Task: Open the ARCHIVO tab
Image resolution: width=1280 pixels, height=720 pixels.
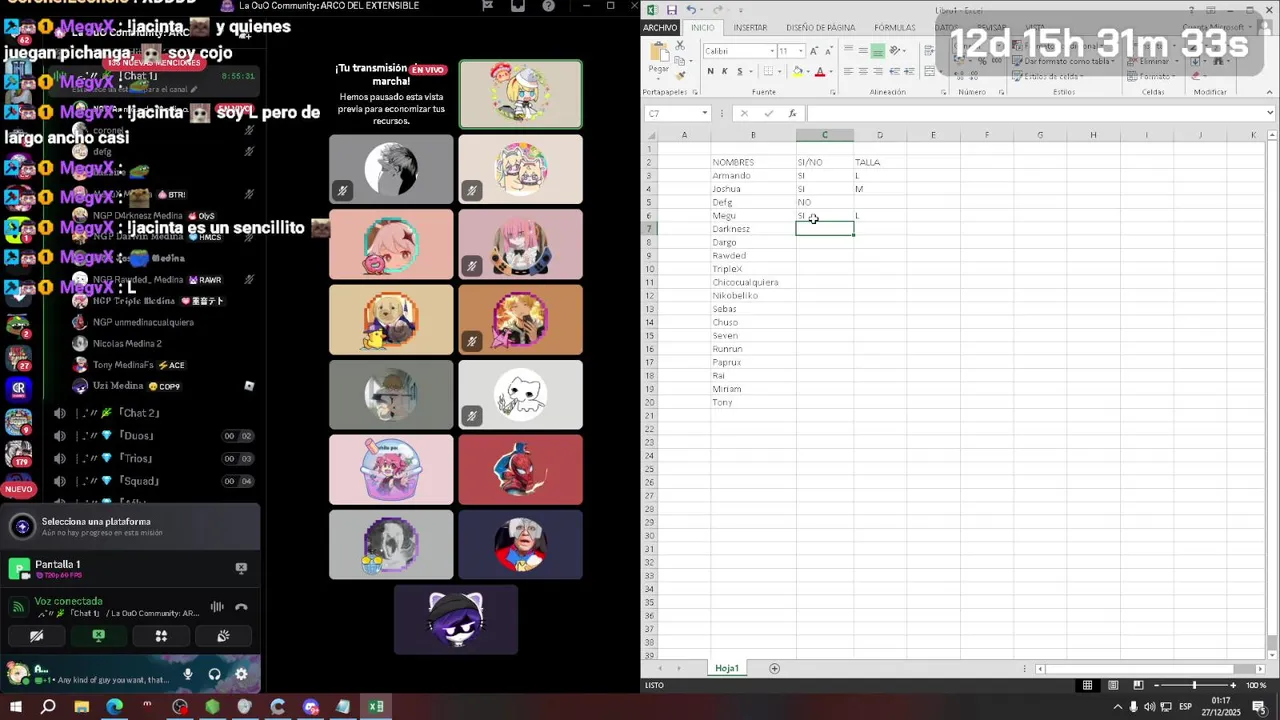Action: point(660,28)
